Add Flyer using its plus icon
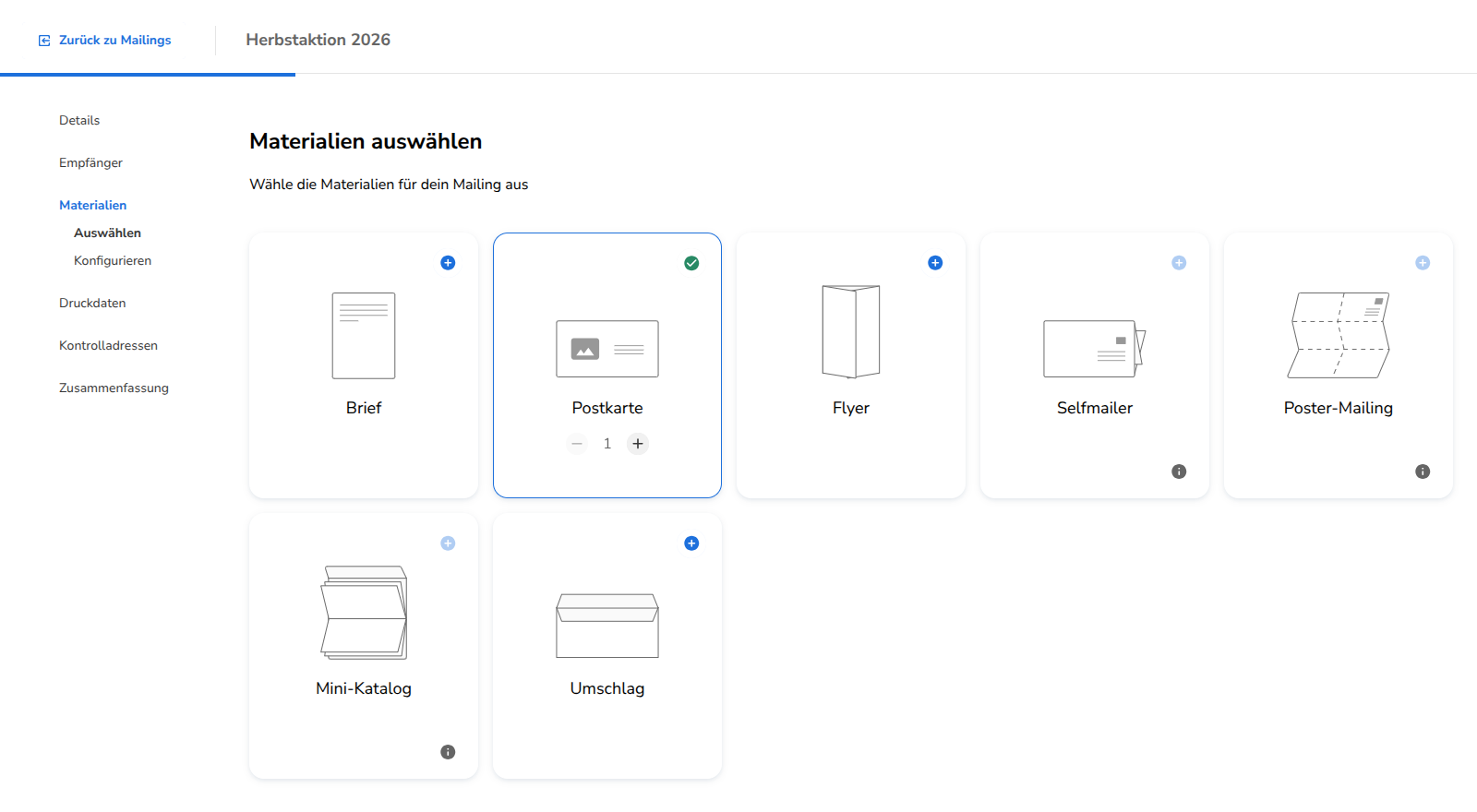Screen dimensions: 1477x812 935,263
